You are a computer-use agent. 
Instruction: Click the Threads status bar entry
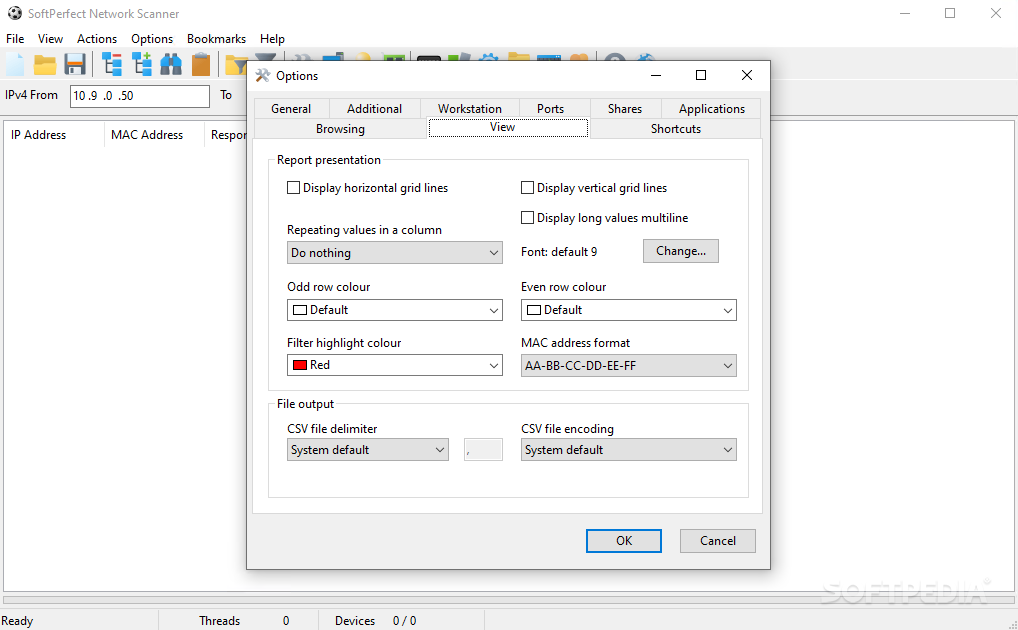(219, 621)
